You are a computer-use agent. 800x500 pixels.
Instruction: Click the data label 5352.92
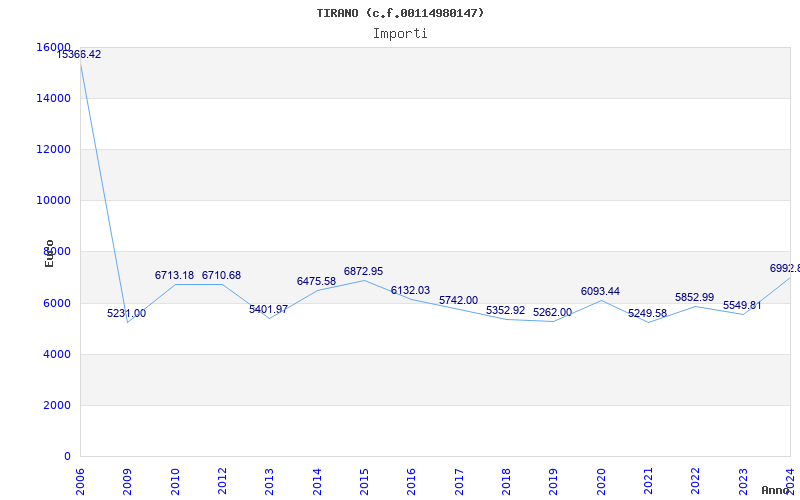tap(505, 310)
